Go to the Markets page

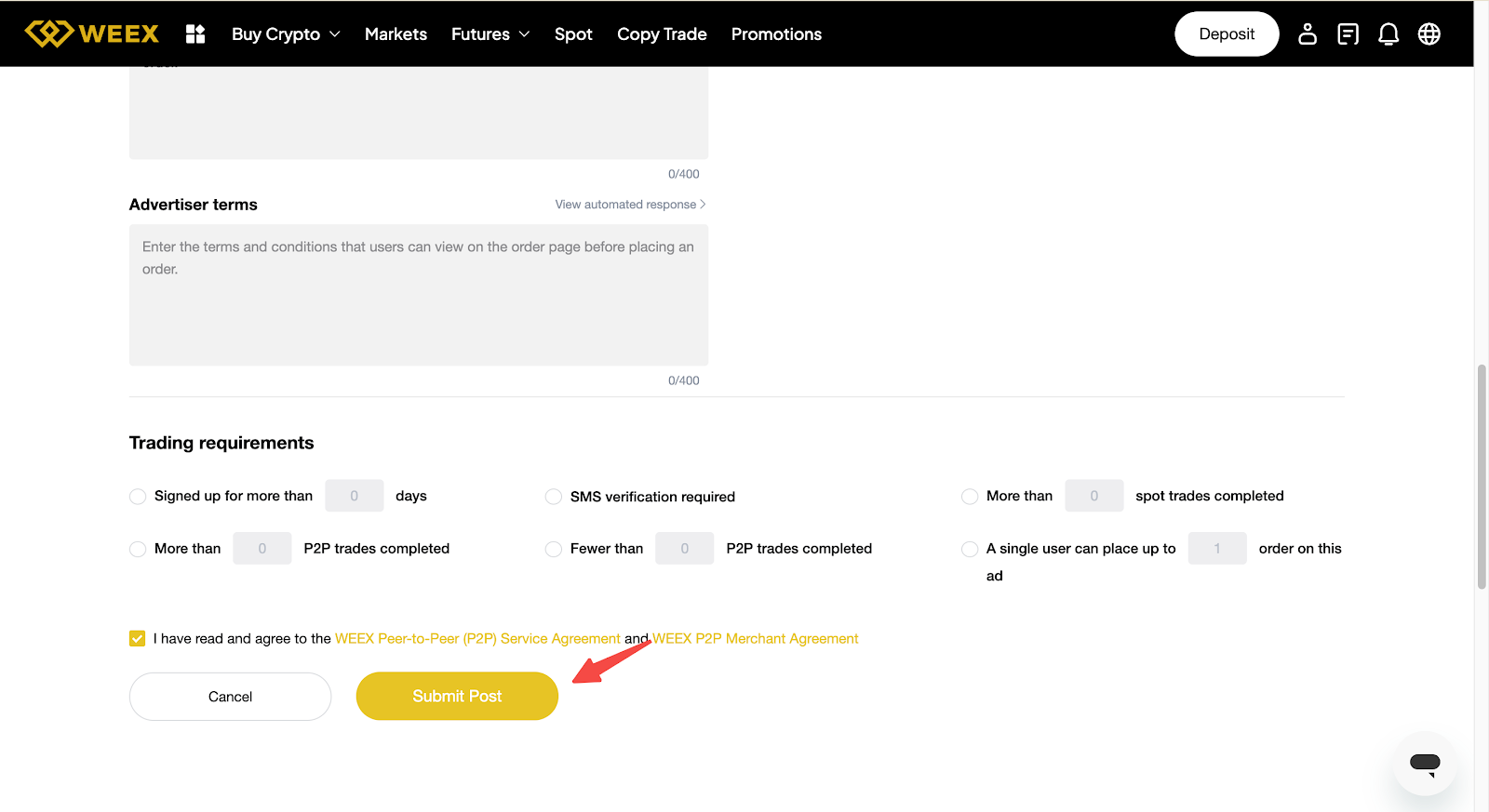pyautogui.click(x=396, y=34)
